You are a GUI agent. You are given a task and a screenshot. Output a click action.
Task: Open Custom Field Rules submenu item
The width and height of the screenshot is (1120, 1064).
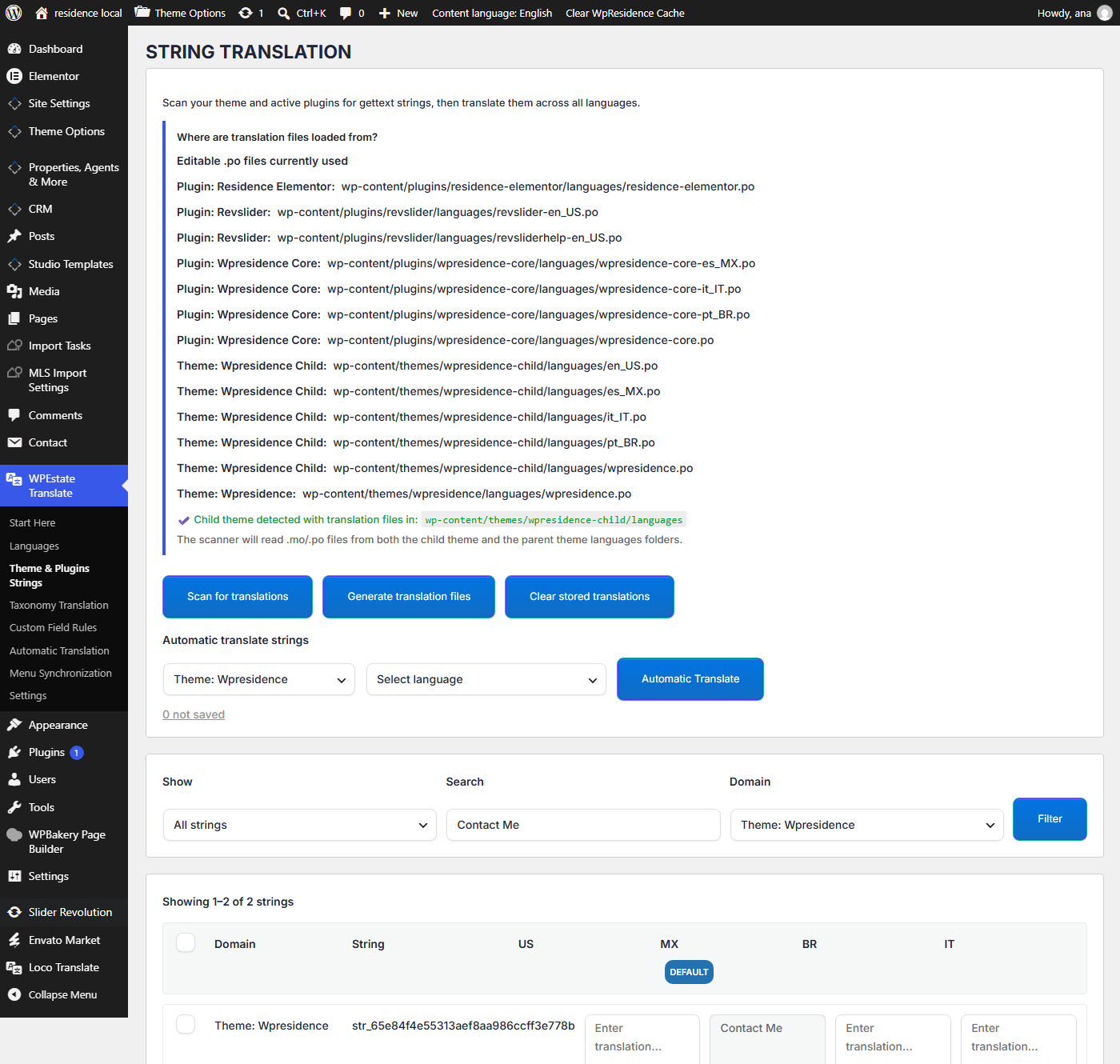tap(53, 627)
